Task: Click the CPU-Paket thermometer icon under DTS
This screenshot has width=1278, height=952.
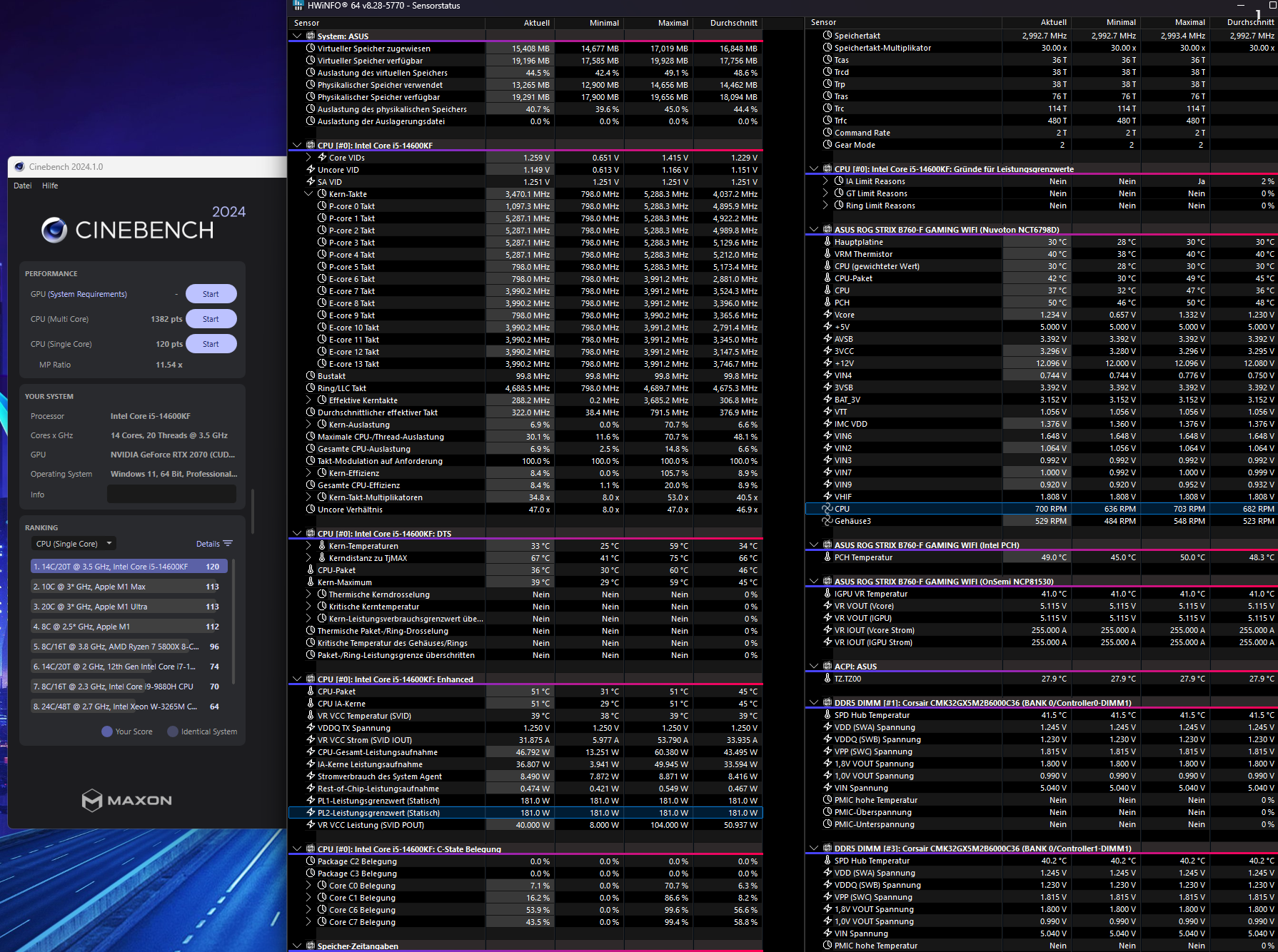Action: (x=311, y=570)
